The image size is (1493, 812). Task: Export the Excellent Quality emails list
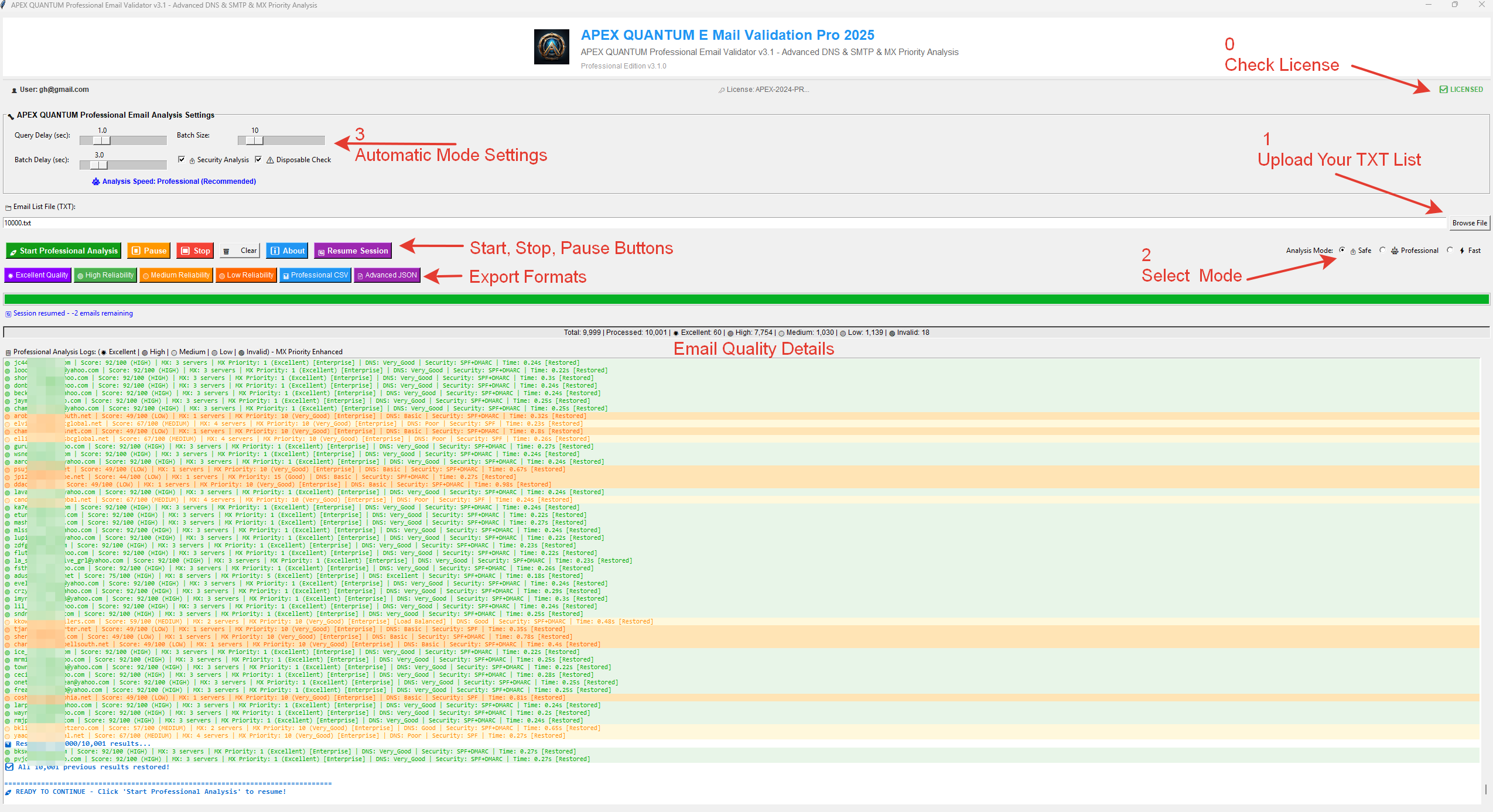click(37, 275)
